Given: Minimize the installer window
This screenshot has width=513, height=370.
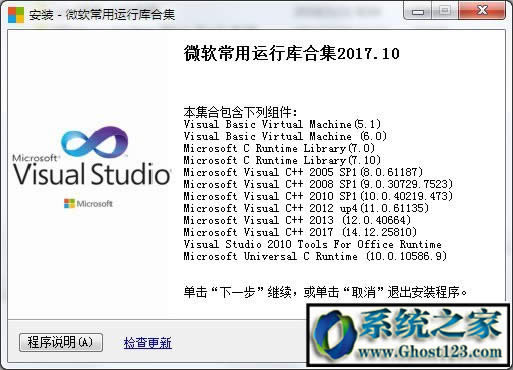Looking at the screenshot, I should (x=418, y=11).
